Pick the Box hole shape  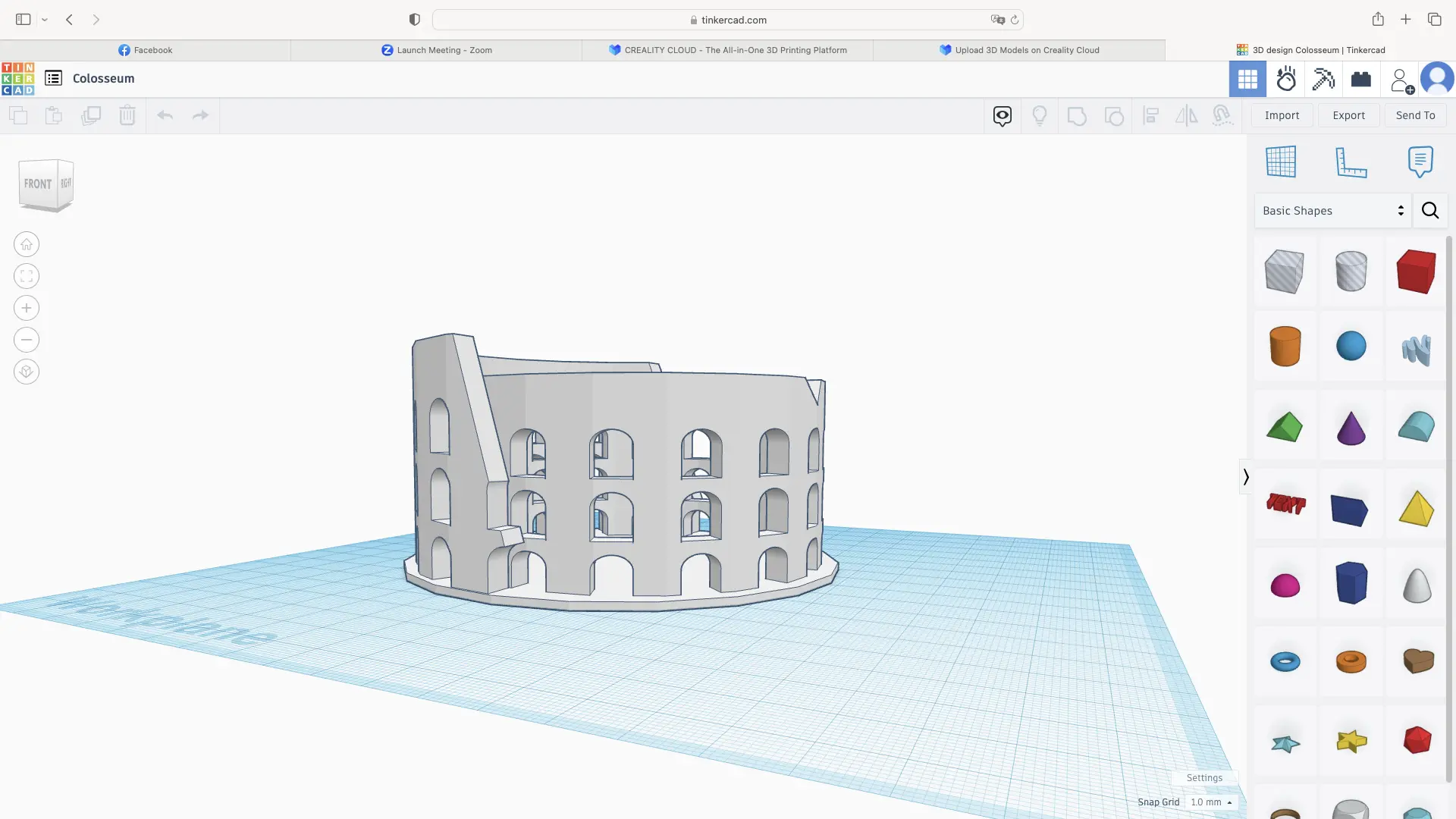(1284, 271)
